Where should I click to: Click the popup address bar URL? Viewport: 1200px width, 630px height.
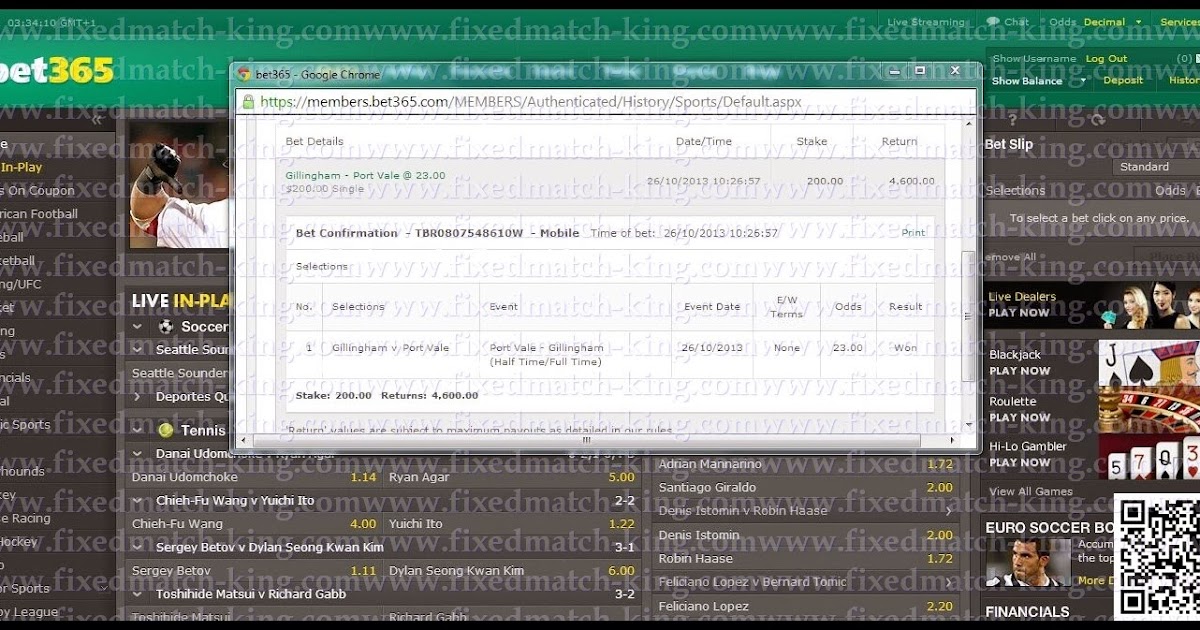click(x=530, y=102)
